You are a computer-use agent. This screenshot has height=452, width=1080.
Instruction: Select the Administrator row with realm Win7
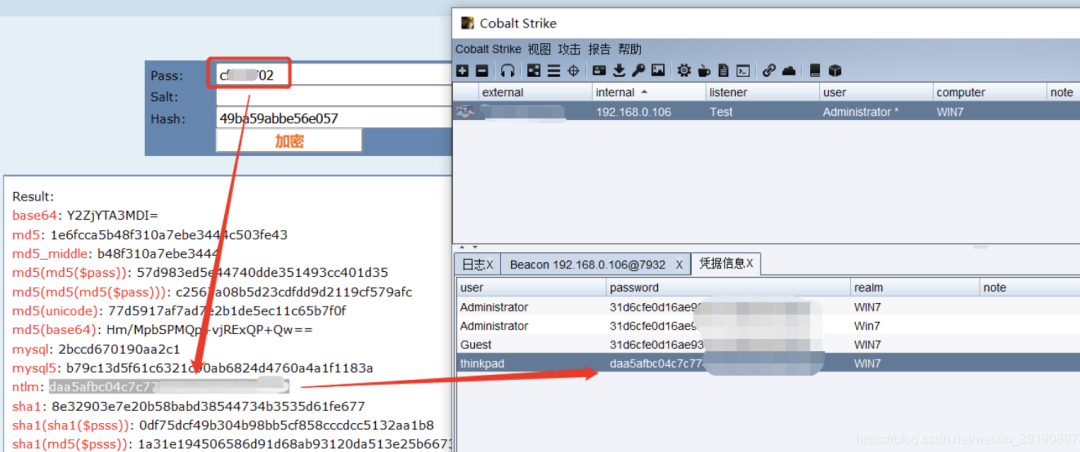pos(768,326)
